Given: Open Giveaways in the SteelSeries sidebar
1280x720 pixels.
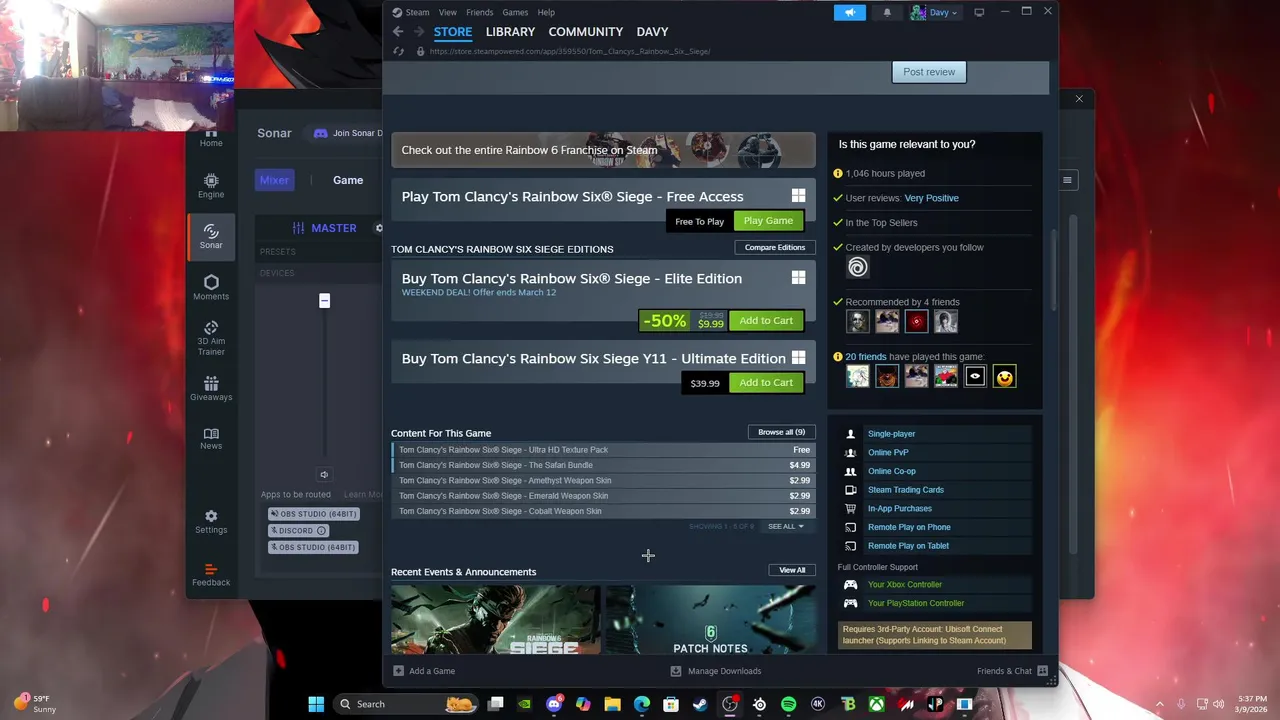Looking at the screenshot, I should pos(211,390).
